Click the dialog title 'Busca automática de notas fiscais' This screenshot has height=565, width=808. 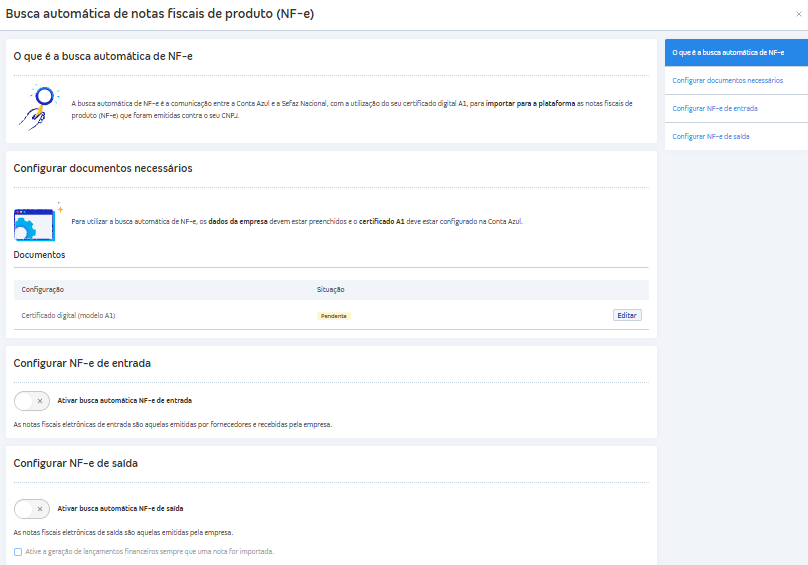(160, 14)
